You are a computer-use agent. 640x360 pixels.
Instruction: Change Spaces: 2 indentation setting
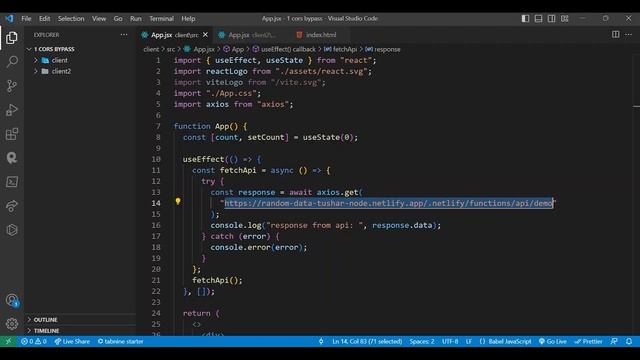pyautogui.click(x=422, y=341)
